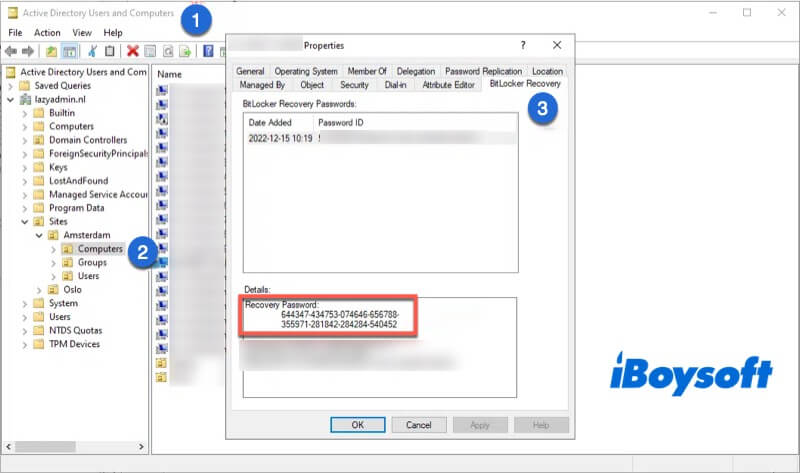Select the Users OU under Amsterdam
Screen dimensions: 800x473
(88, 276)
